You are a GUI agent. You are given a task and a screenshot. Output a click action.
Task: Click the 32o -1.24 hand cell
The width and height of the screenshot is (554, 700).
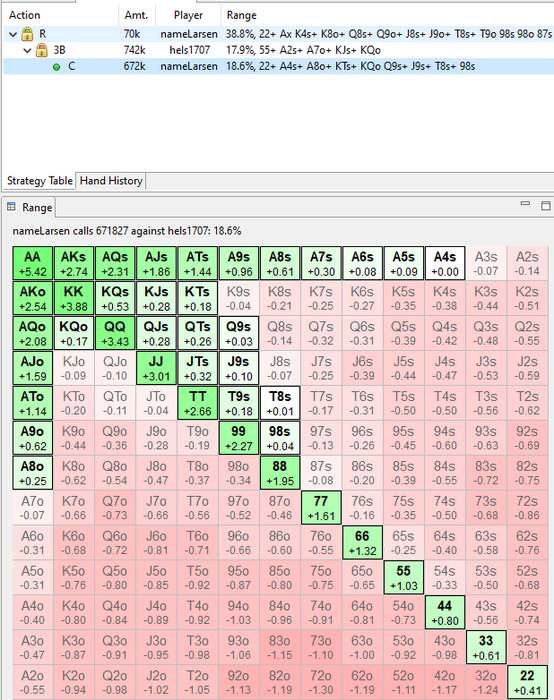486,682
